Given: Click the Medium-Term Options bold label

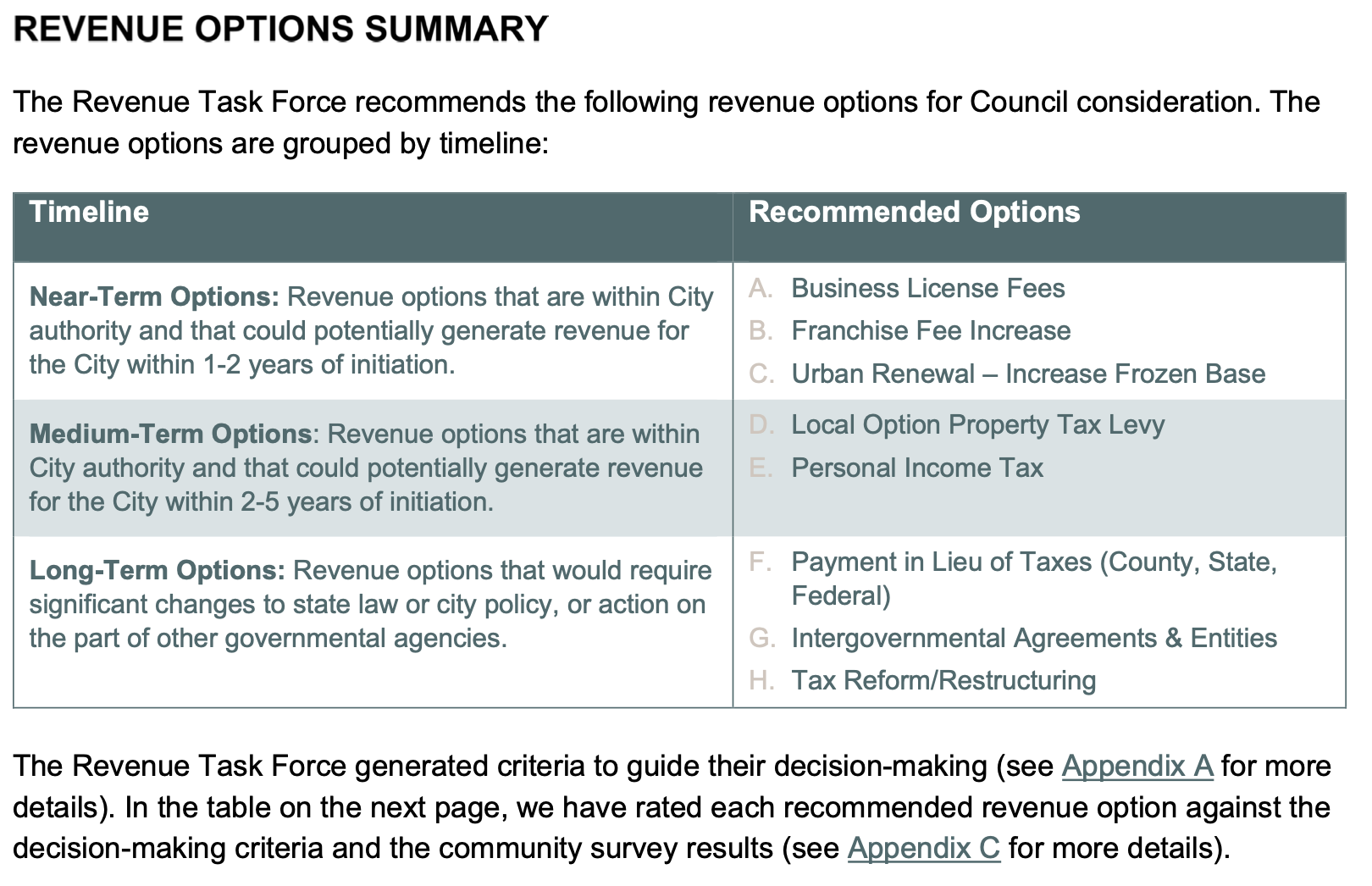Looking at the screenshot, I should [170, 434].
